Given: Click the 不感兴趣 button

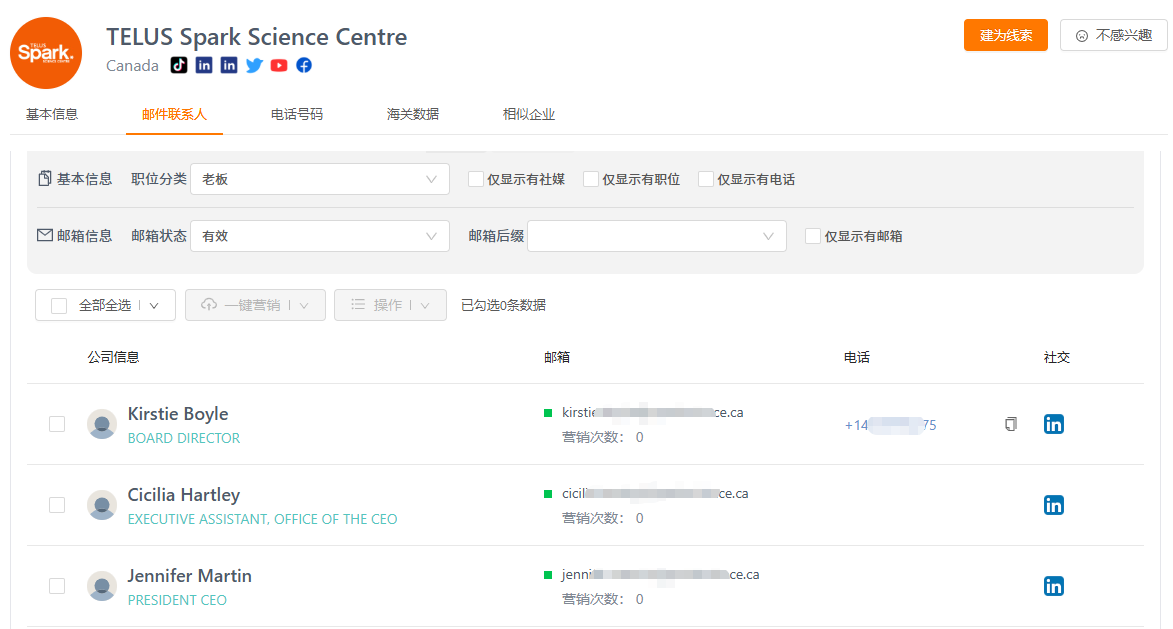Looking at the screenshot, I should coord(1113,35).
